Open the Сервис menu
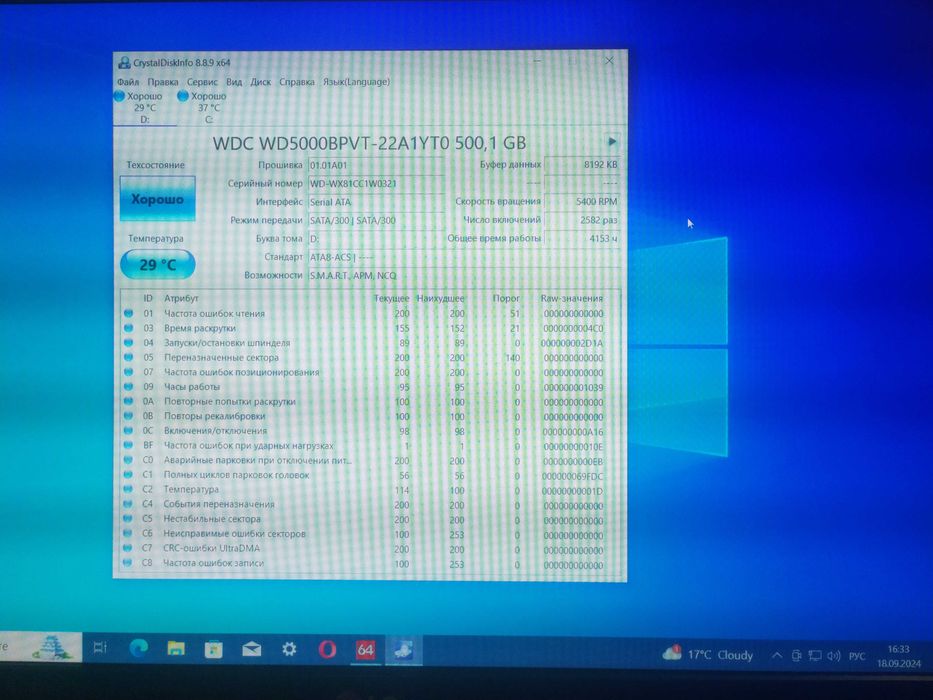The width and height of the screenshot is (933, 700). pos(202,82)
